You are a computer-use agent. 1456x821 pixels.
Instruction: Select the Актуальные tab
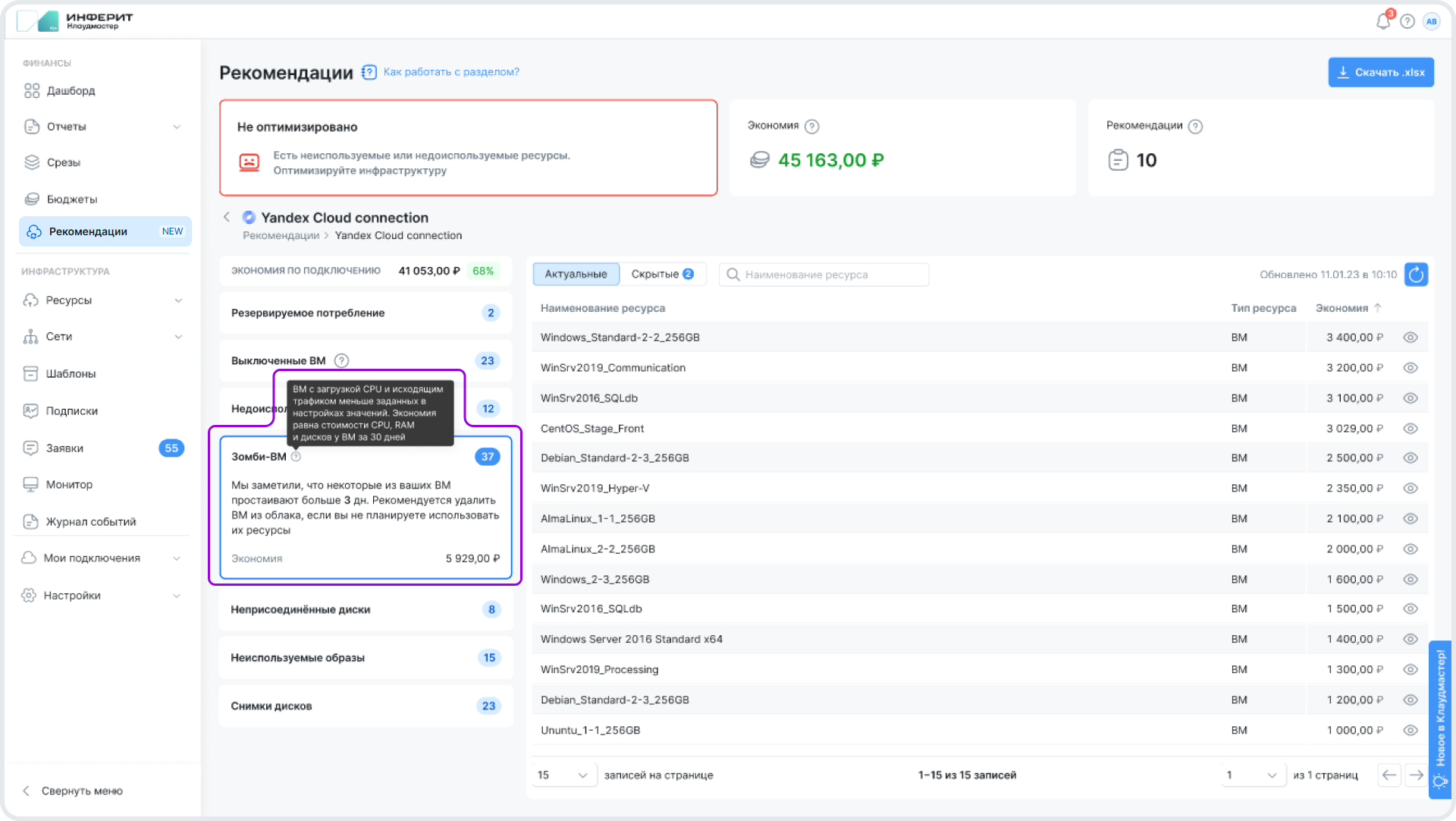pos(576,274)
